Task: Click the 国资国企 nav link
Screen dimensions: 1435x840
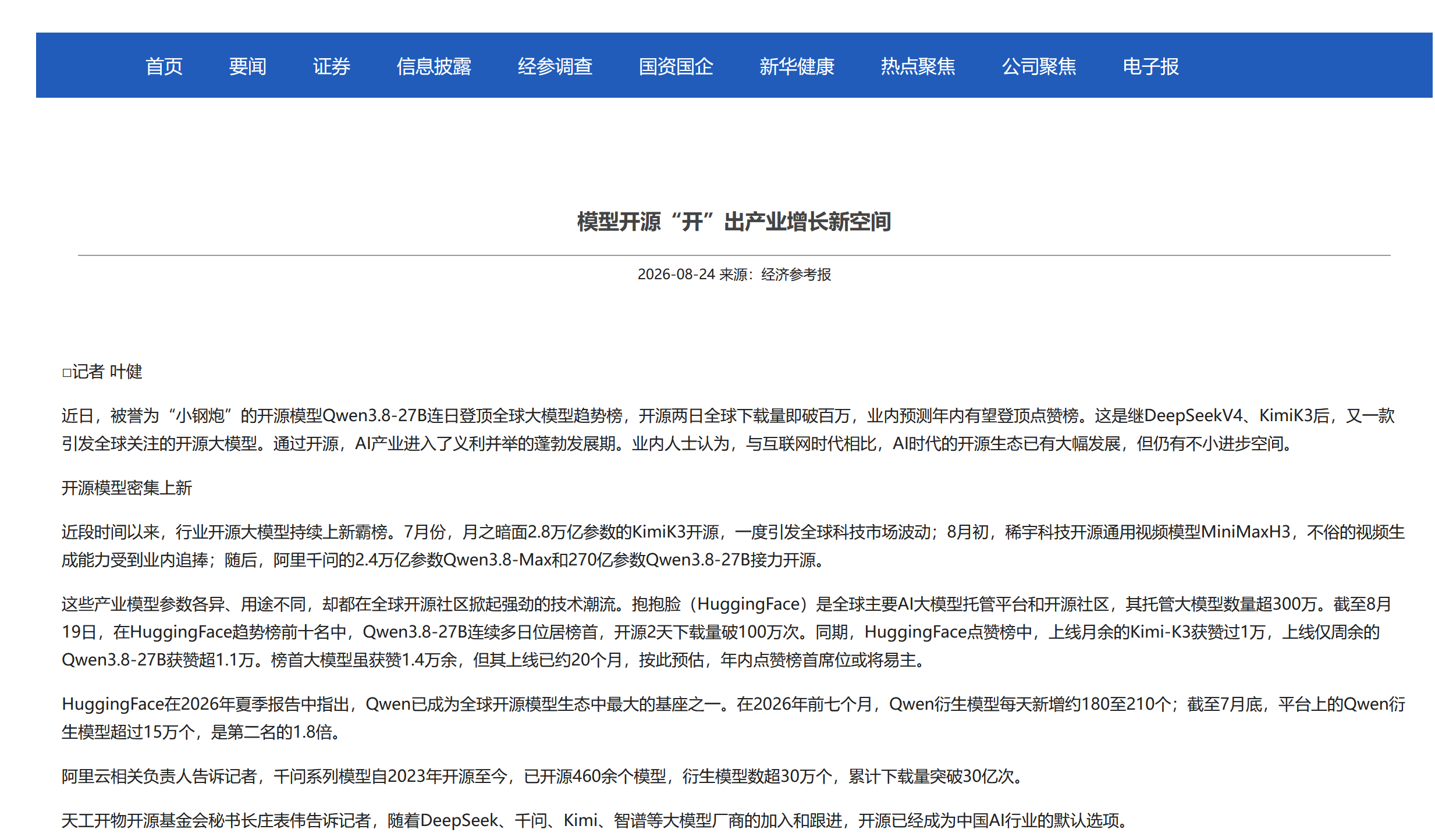Action: pyautogui.click(x=676, y=66)
